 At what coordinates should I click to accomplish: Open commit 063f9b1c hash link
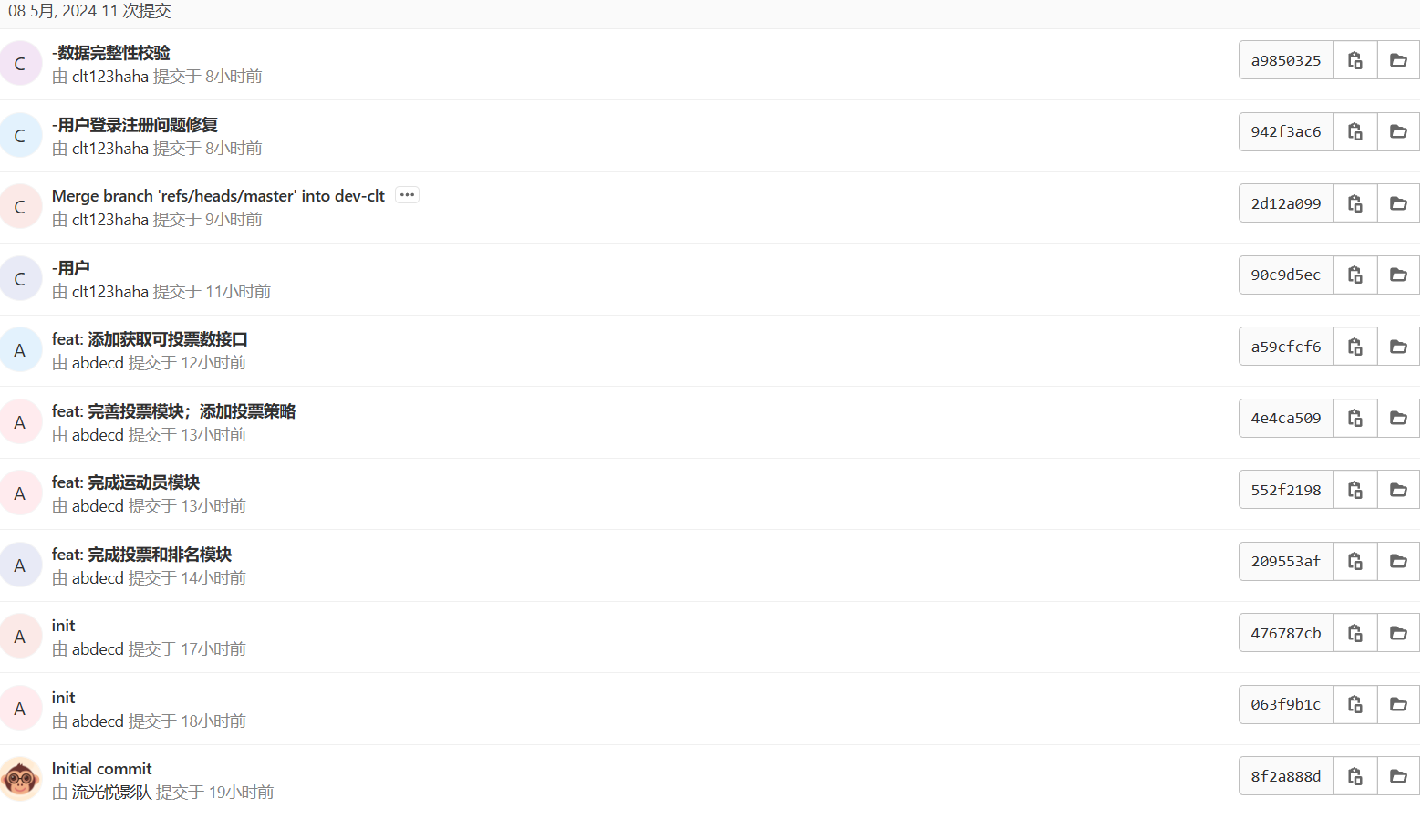pyautogui.click(x=1285, y=705)
